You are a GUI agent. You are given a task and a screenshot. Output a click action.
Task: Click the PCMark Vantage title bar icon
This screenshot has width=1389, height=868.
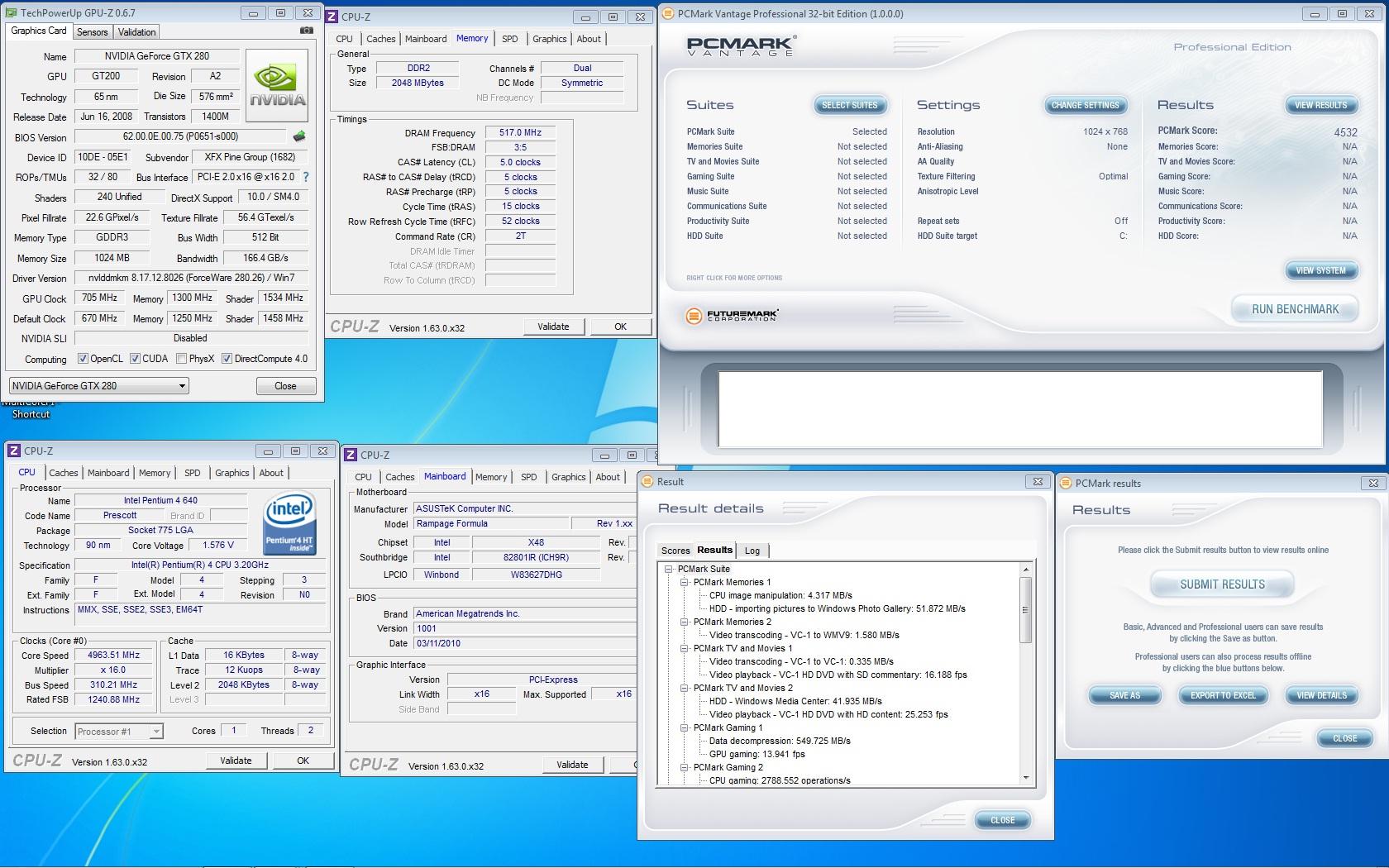tap(668, 13)
